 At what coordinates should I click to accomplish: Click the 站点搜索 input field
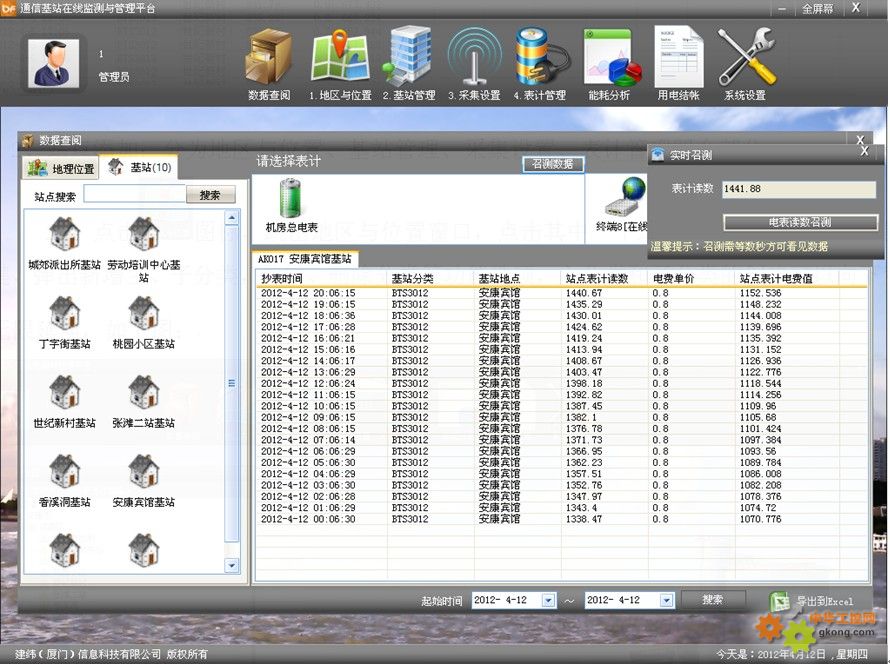click(x=134, y=195)
